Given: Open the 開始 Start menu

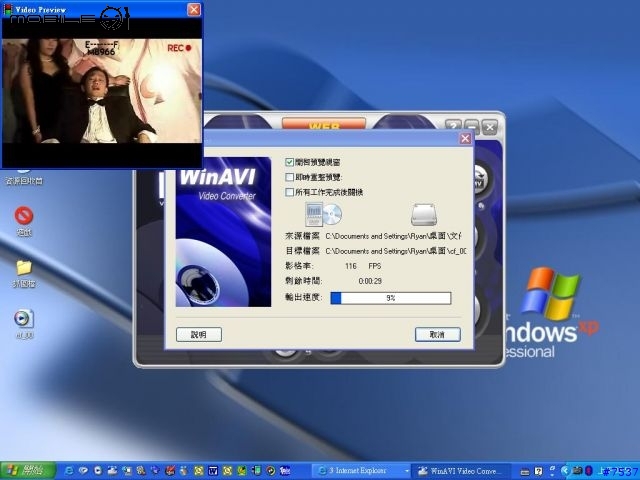Looking at the screenshot, I should [28, 471].
